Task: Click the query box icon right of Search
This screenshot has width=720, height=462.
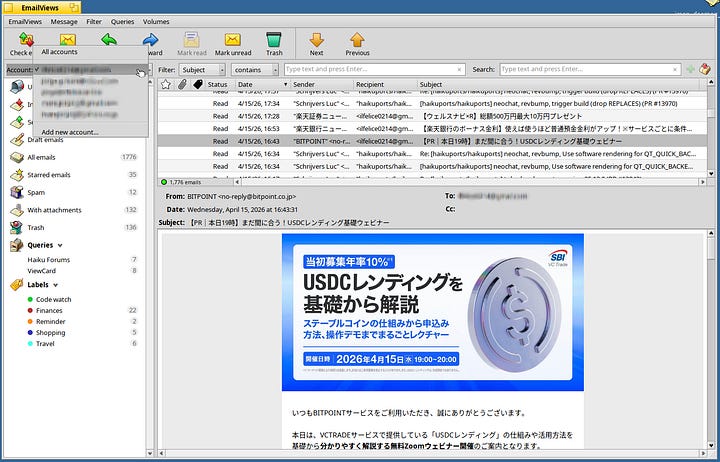Action: tap(704, 69)
